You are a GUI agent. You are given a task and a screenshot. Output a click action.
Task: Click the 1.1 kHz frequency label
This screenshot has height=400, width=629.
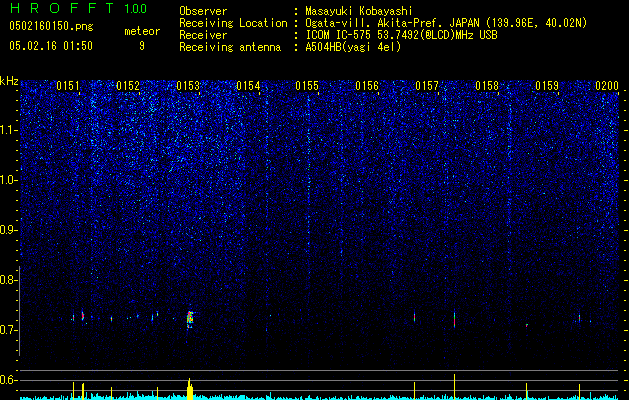pos(8,130)
